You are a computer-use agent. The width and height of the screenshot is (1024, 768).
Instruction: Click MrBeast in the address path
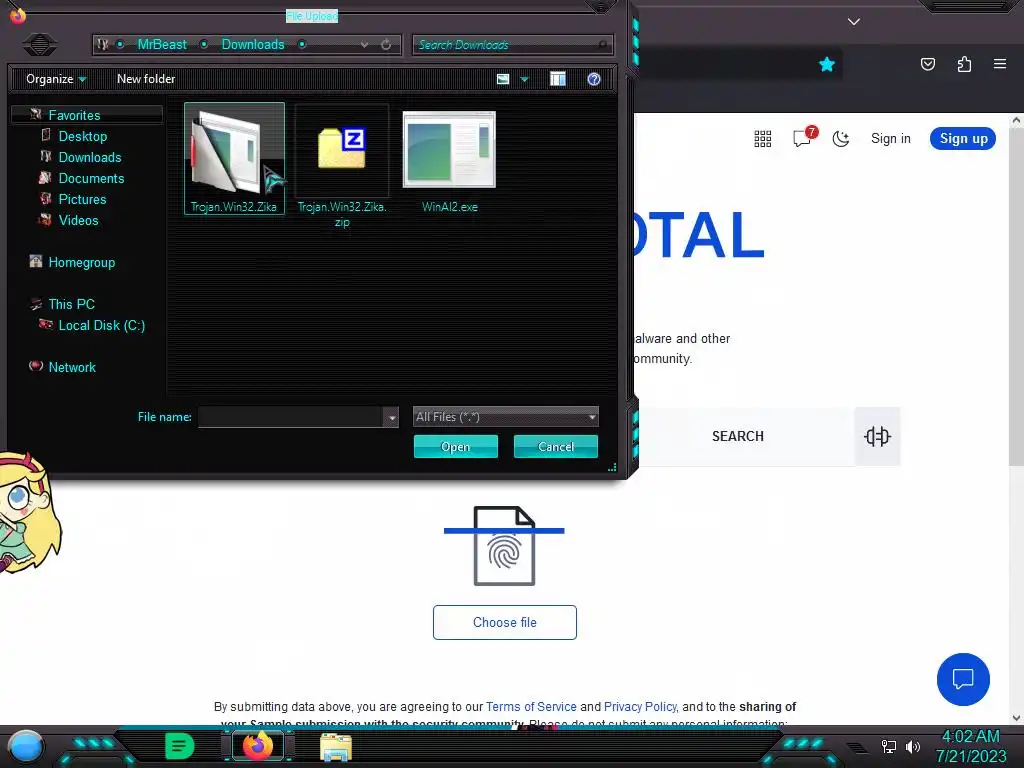162,44
